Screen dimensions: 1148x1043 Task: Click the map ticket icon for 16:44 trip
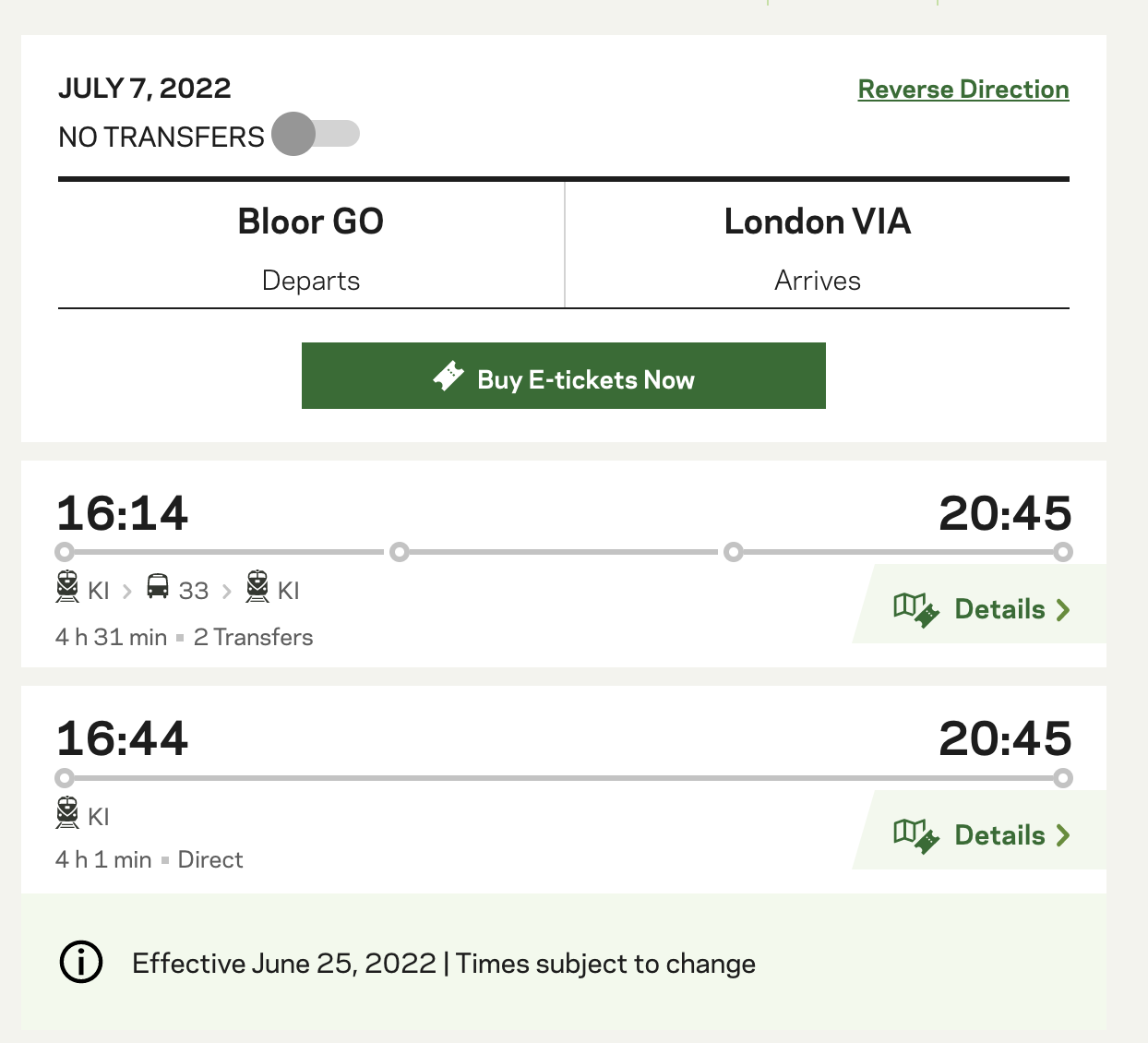(x=916, y=836)
